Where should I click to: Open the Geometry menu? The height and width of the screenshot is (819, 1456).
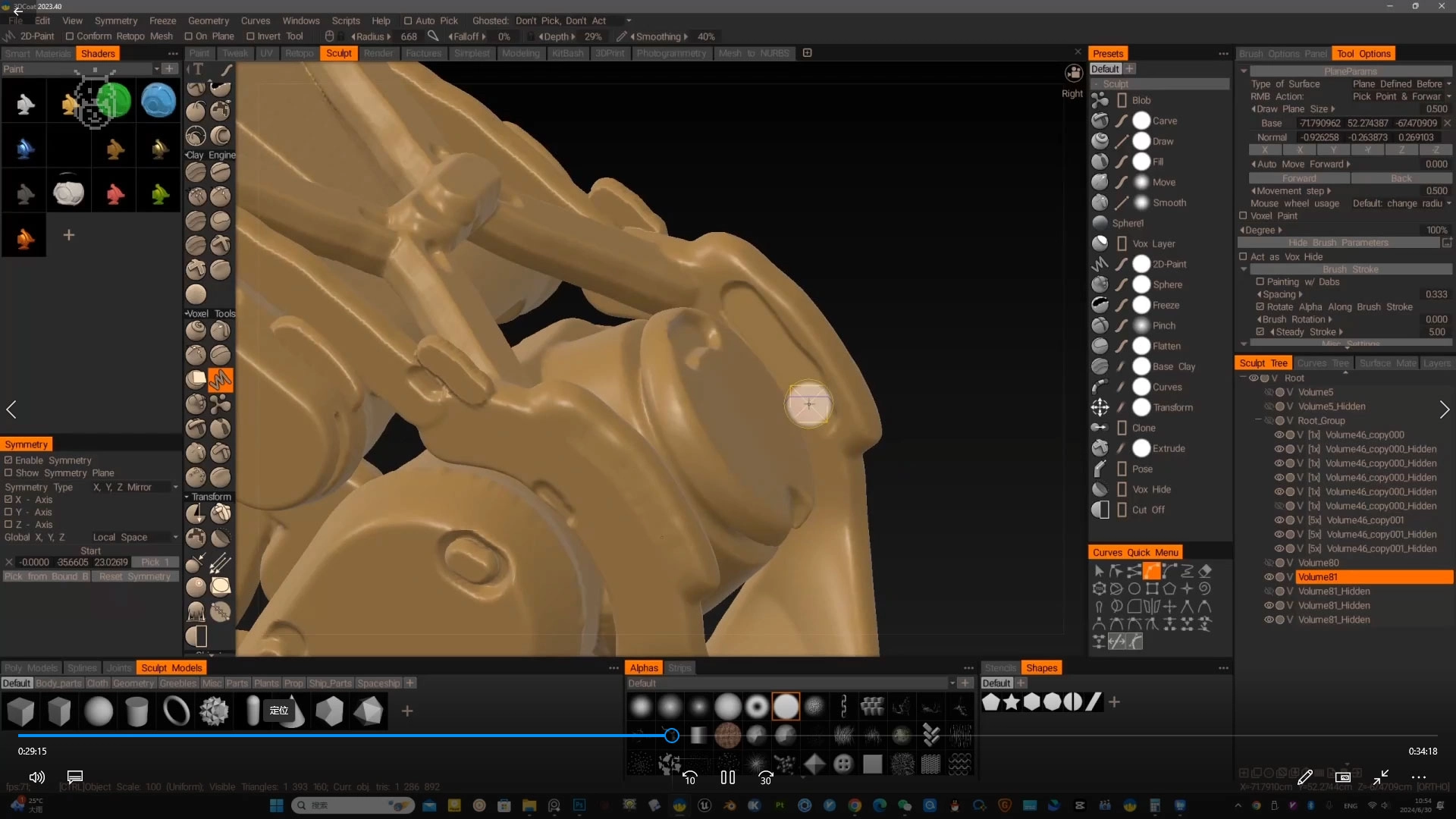208,20
